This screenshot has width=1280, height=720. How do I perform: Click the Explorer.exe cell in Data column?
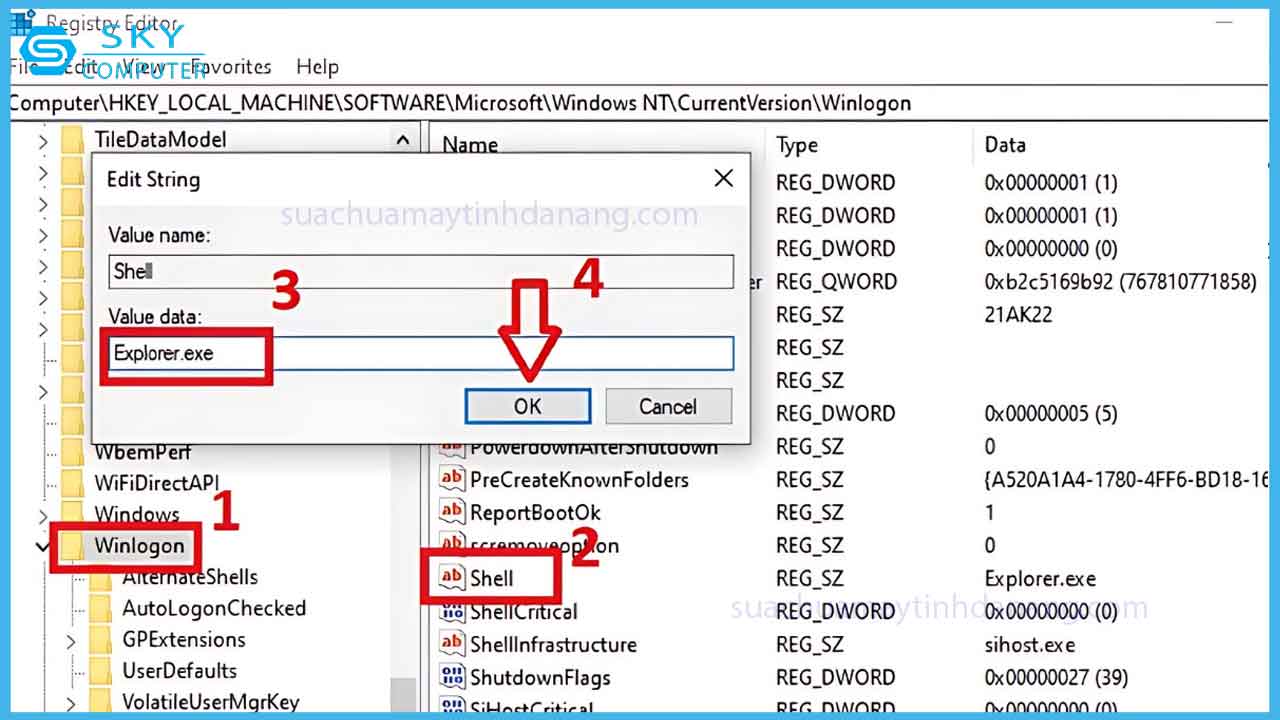tap(1040, 579)
